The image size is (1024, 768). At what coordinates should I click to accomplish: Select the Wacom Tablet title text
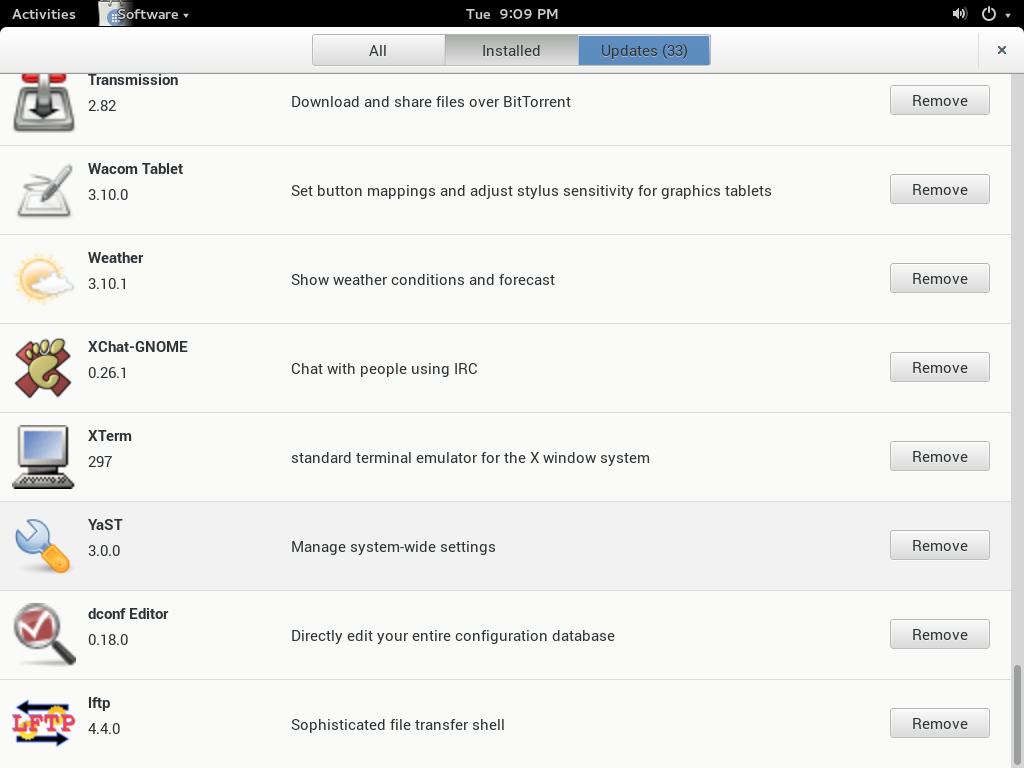[x=136, y=168]
